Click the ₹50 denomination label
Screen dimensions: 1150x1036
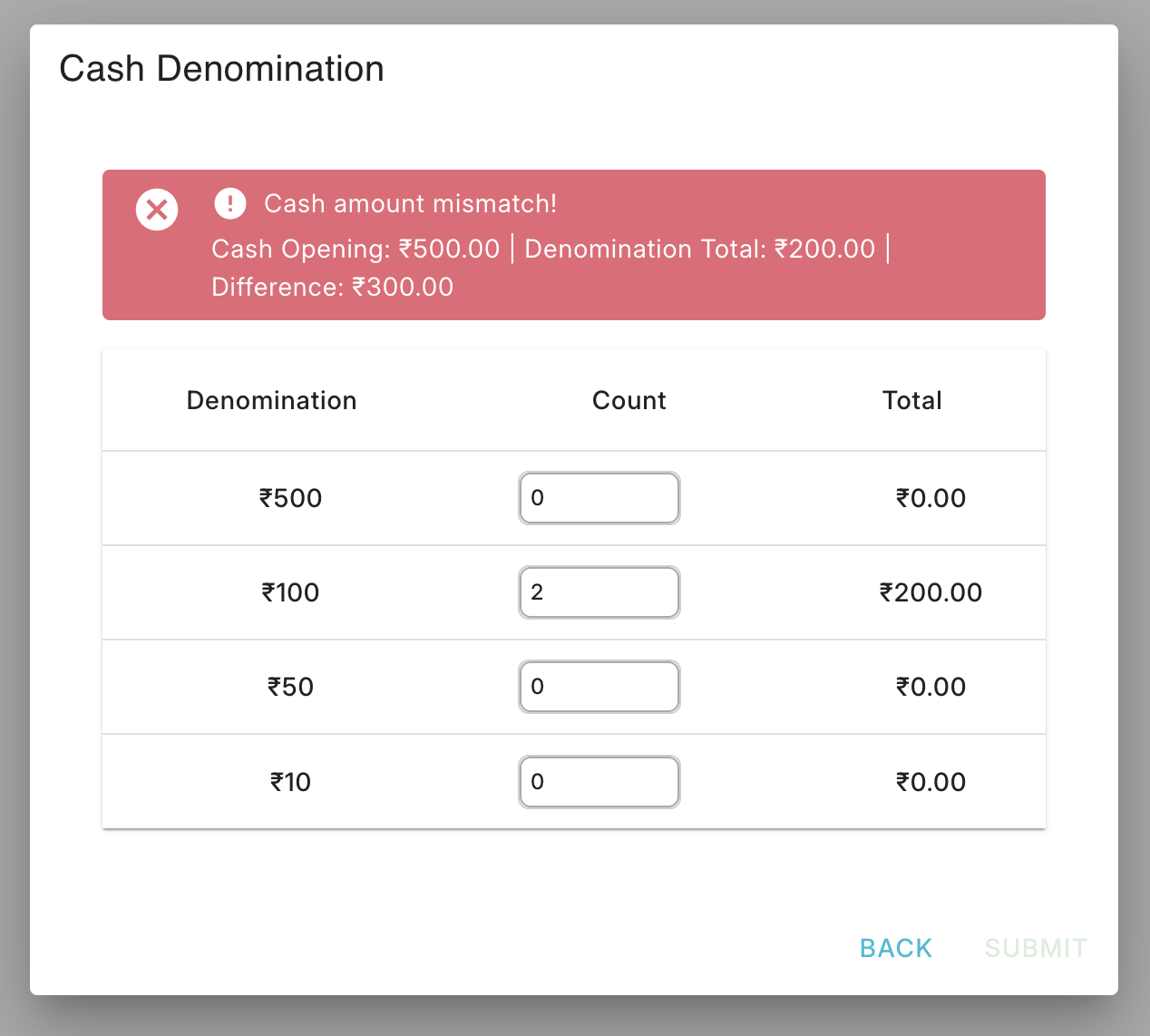290,687
